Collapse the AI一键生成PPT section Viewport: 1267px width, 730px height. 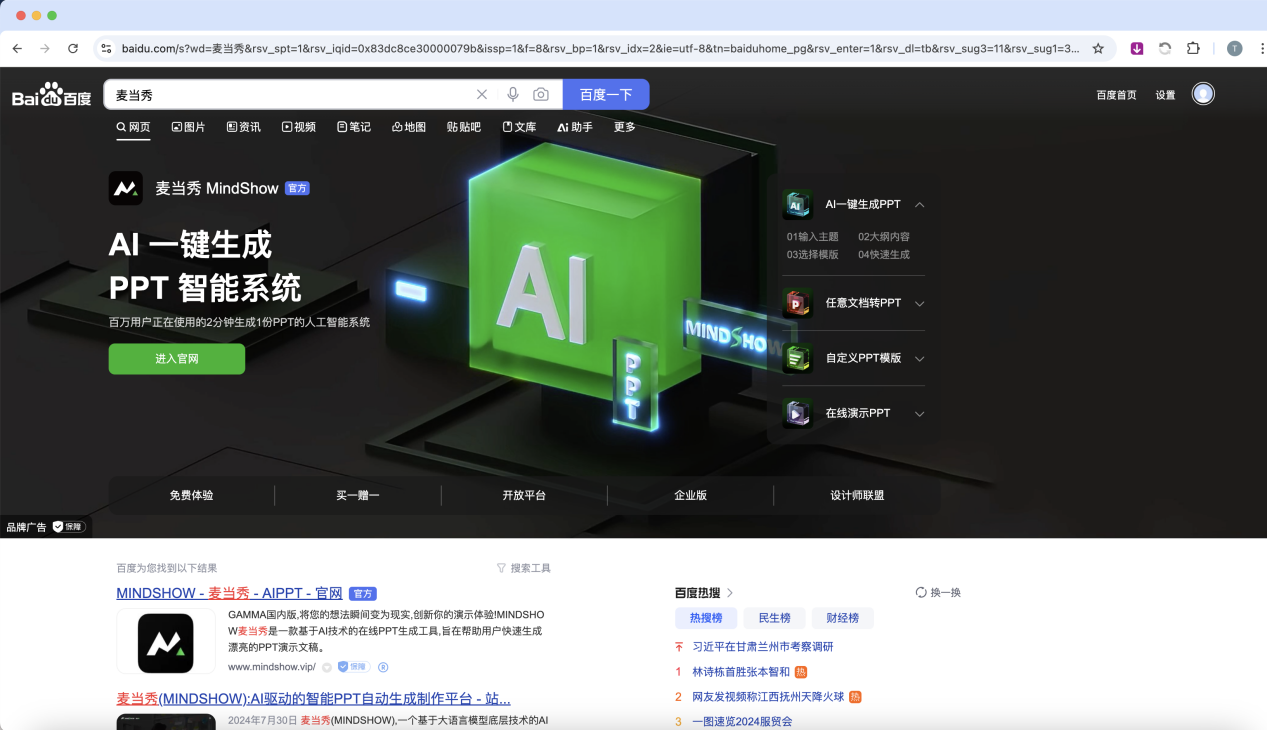[919, 204]
